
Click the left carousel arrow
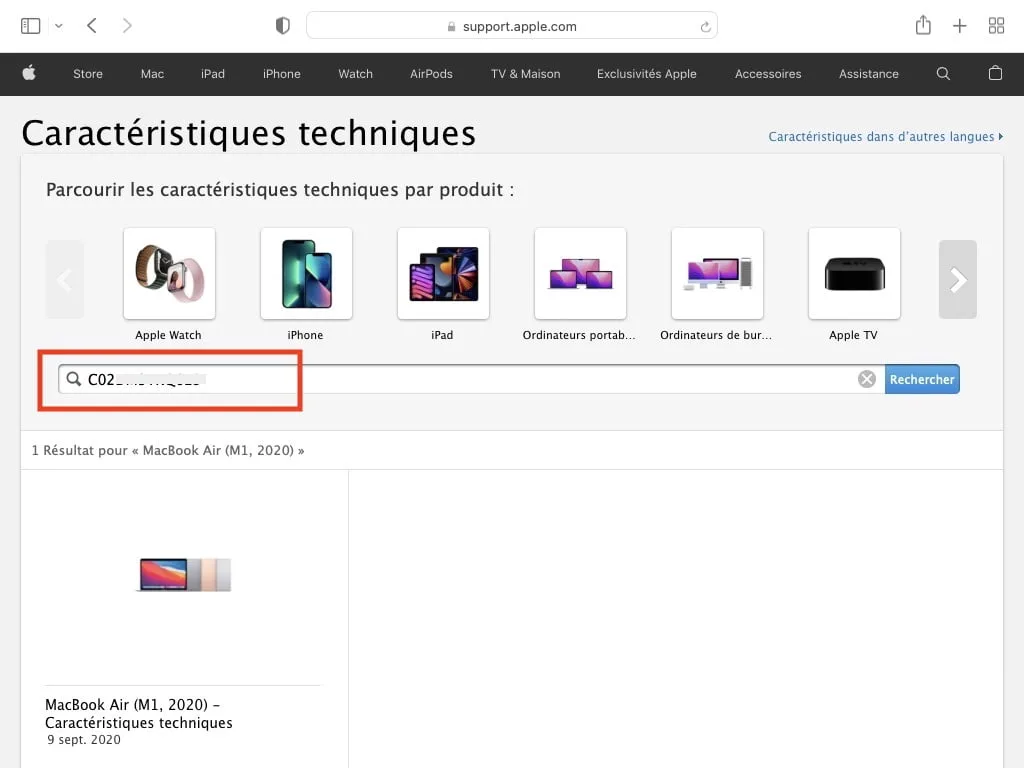pos(65,280)
